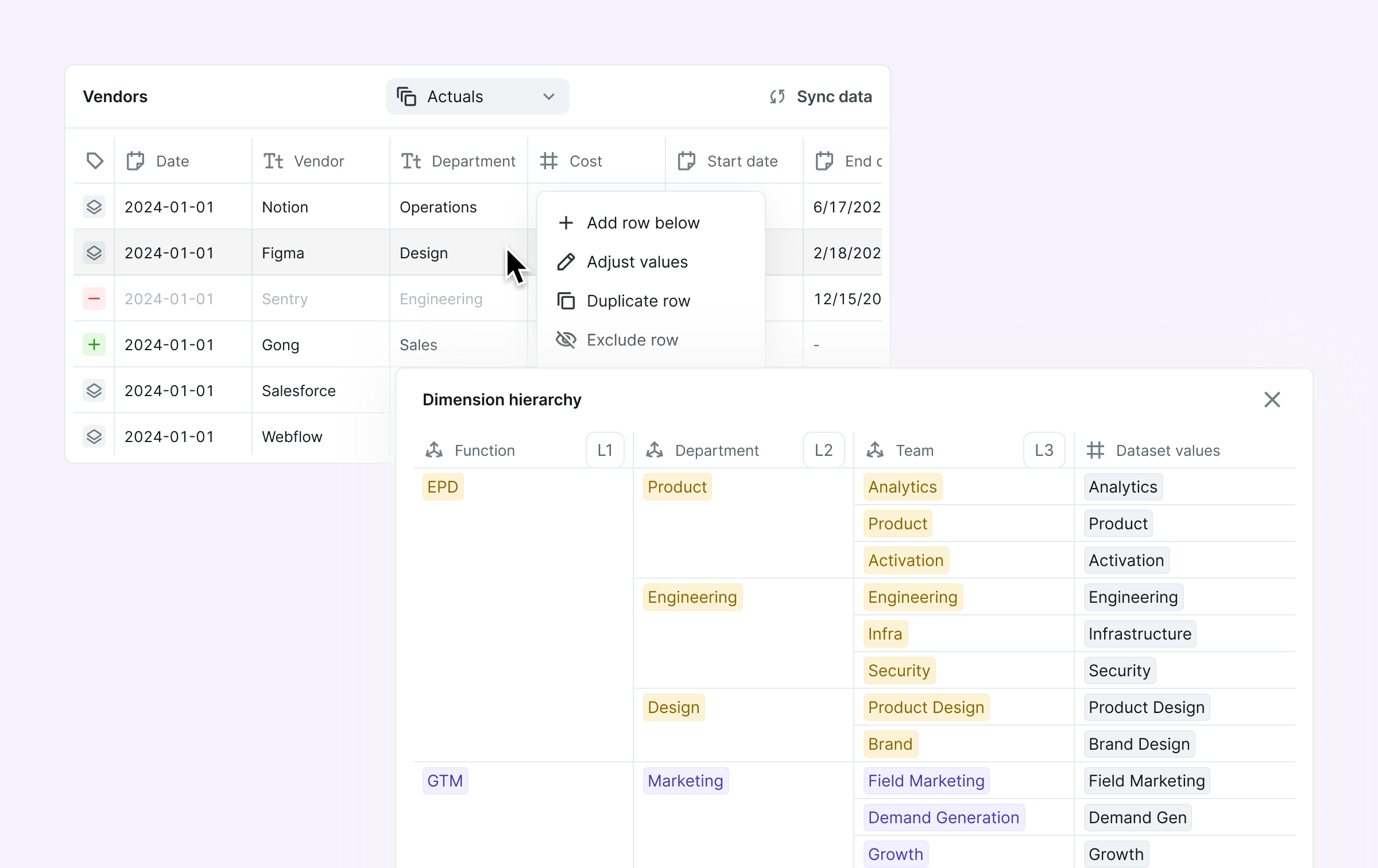The height and width of the screenshot is (868, 1378).
Task: Click the purple GTM function tag
Action: pyautogui.click(x=445, y=781)
